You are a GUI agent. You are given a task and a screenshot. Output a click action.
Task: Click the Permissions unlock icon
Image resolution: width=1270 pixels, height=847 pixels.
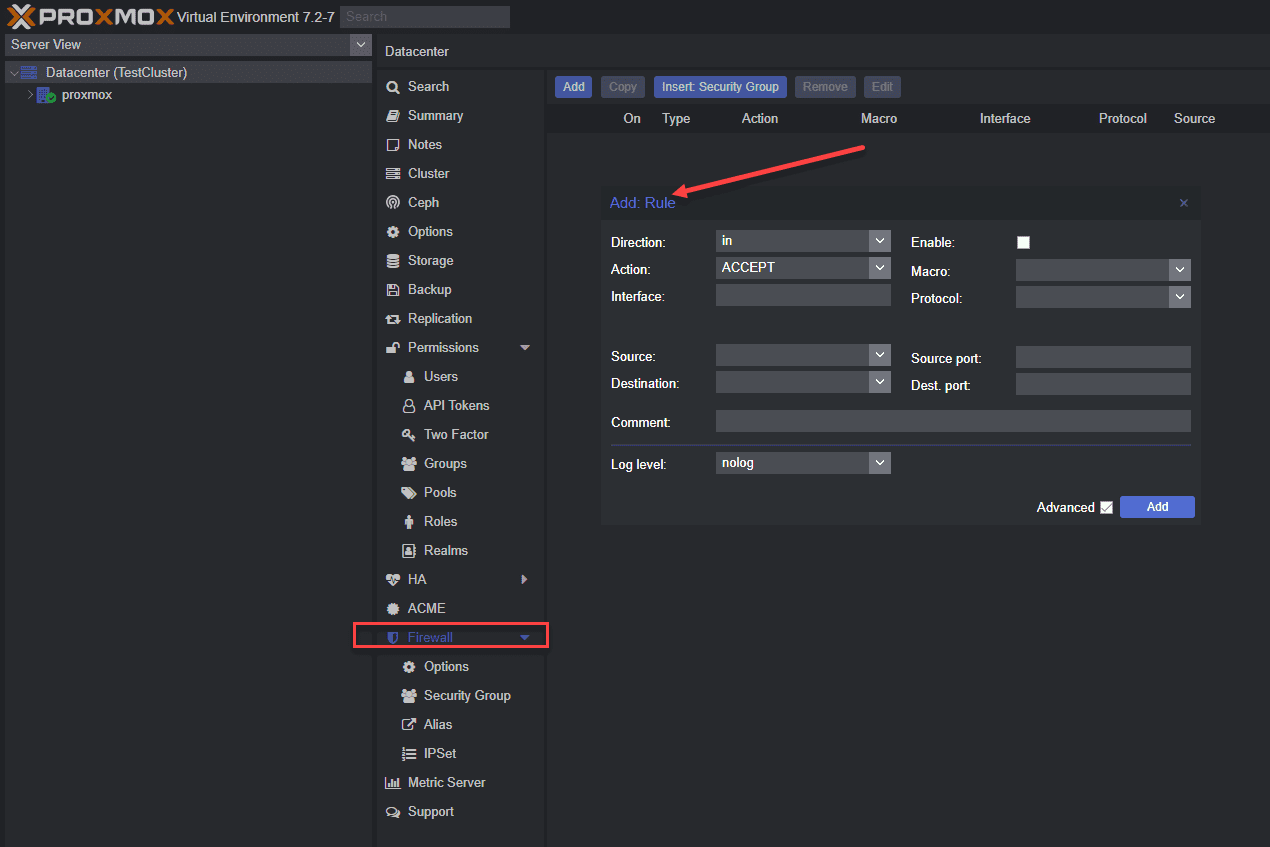(393, 348)
